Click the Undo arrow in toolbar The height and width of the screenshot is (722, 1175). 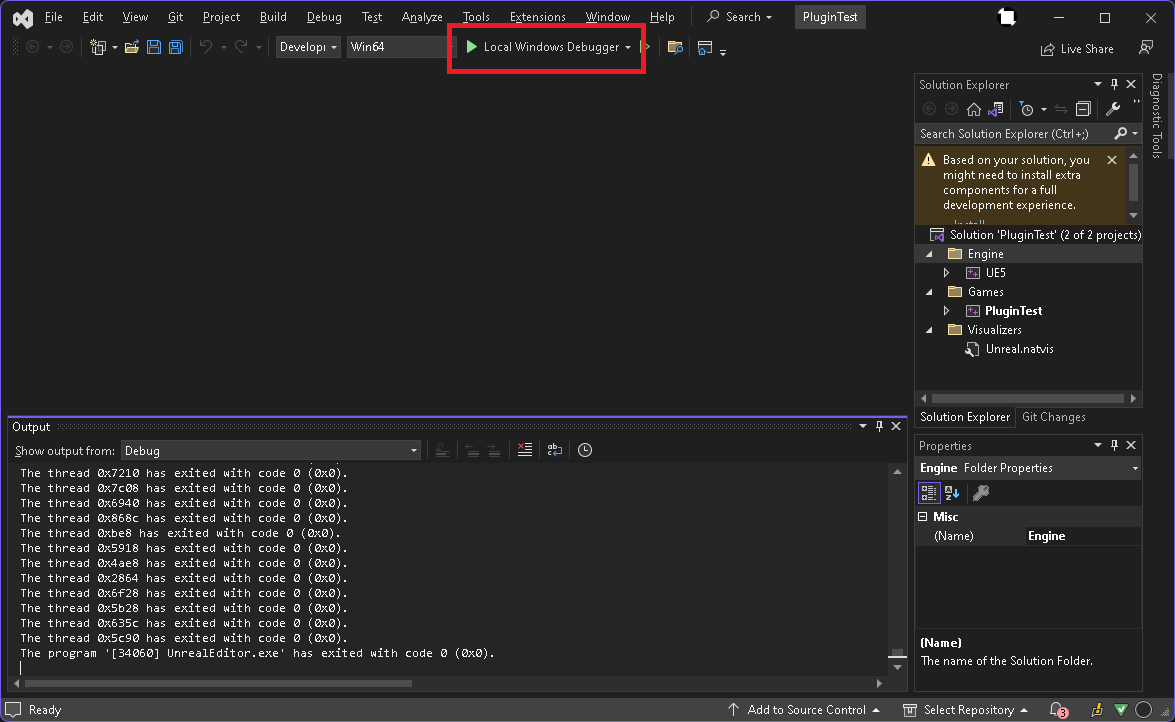point(205,47)
